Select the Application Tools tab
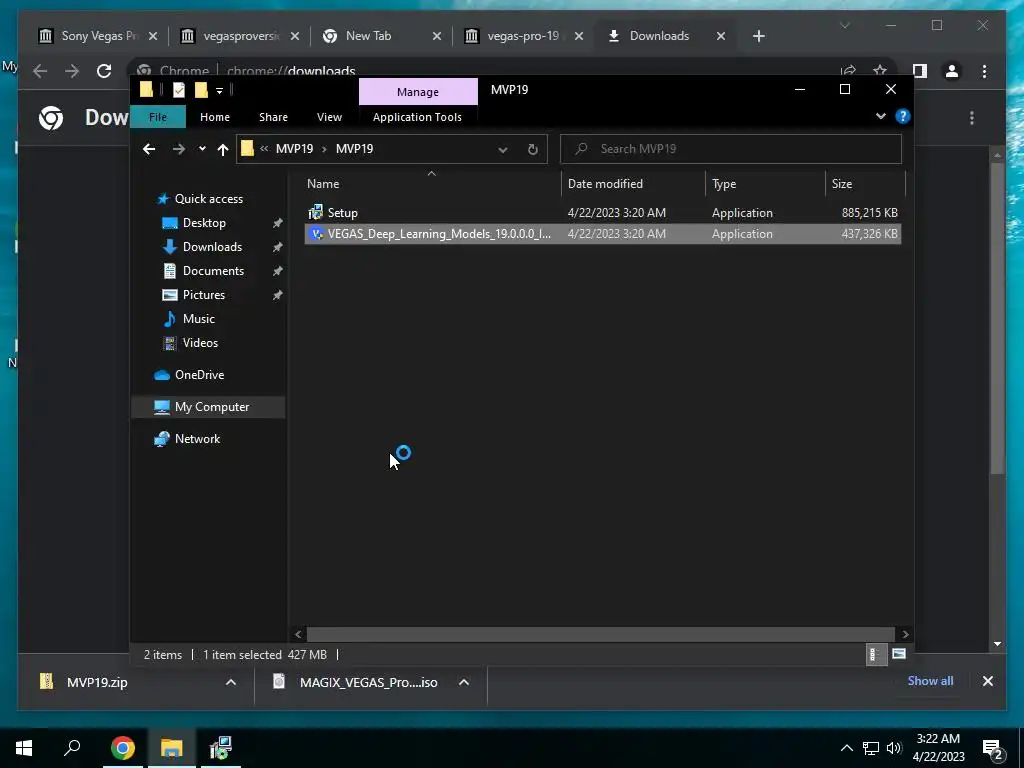This screenshot has height=768, width=1024. (417, 117)
